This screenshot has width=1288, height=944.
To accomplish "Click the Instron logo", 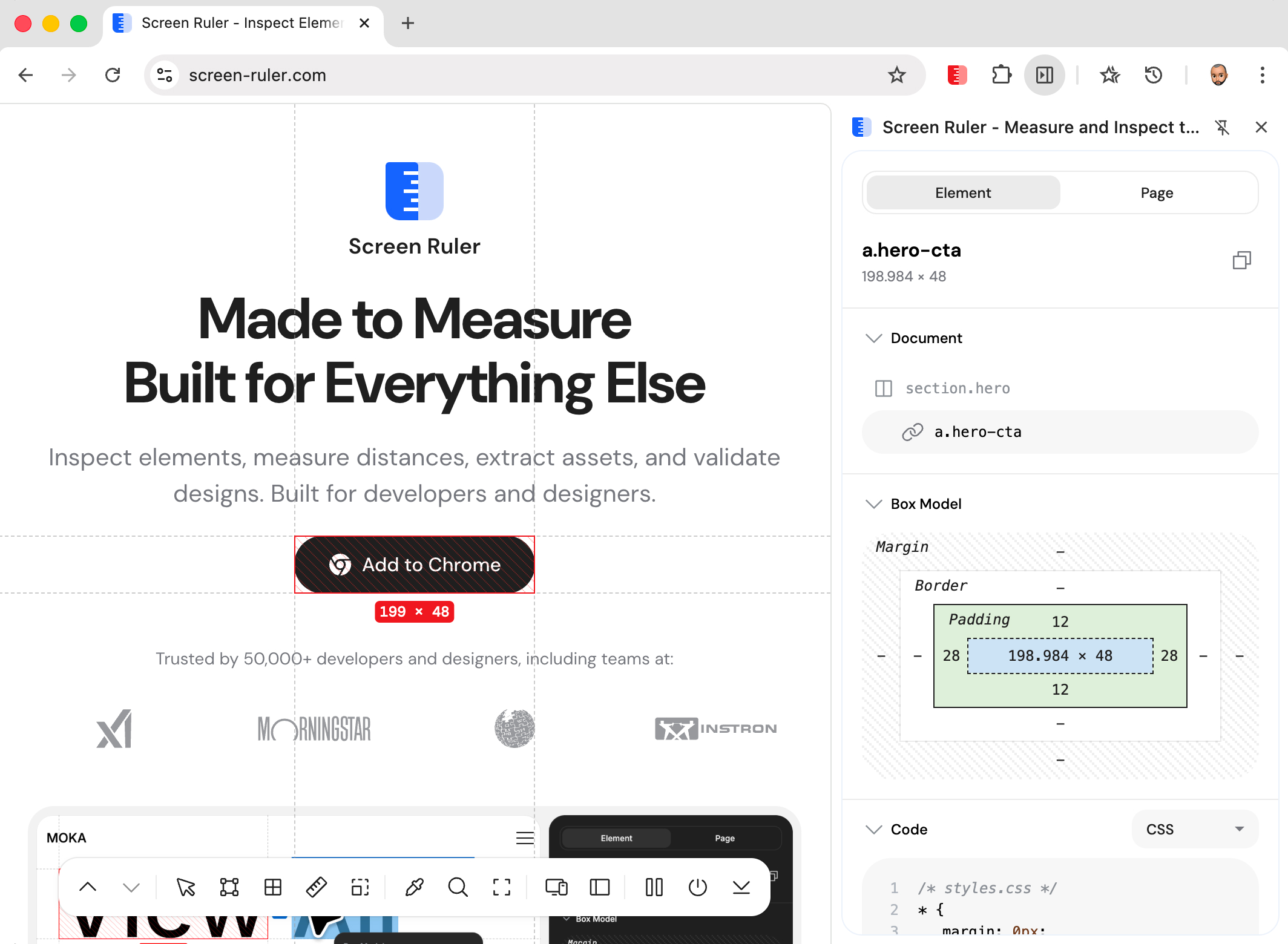I will 715,729.
